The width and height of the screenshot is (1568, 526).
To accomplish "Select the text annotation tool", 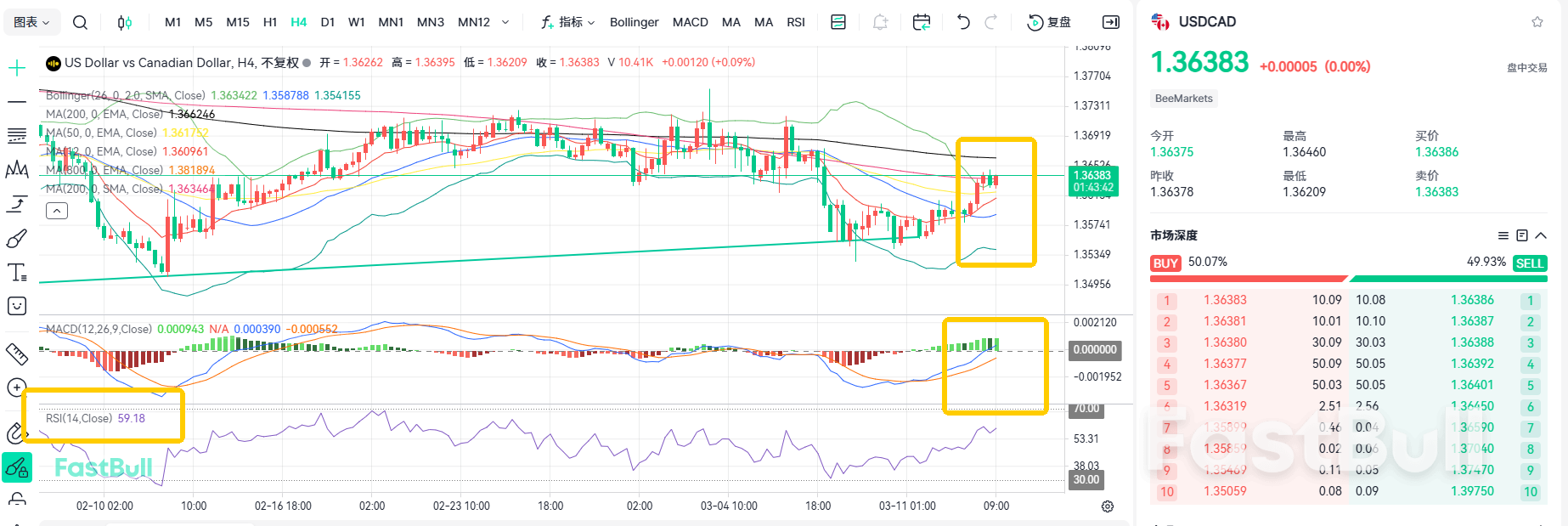I will coord(17,273).
